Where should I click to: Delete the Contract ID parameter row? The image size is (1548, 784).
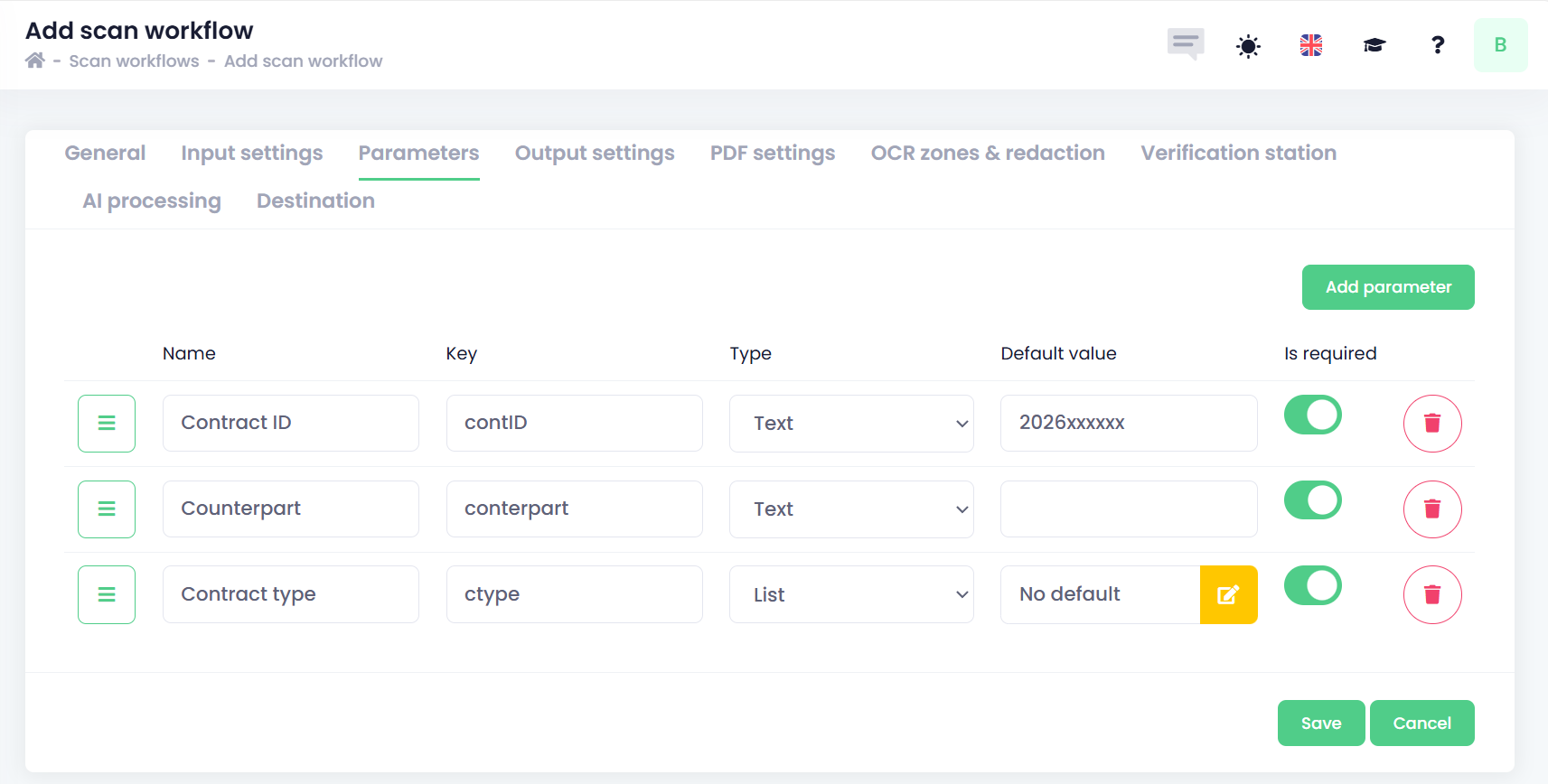[x=1431, y=424]
